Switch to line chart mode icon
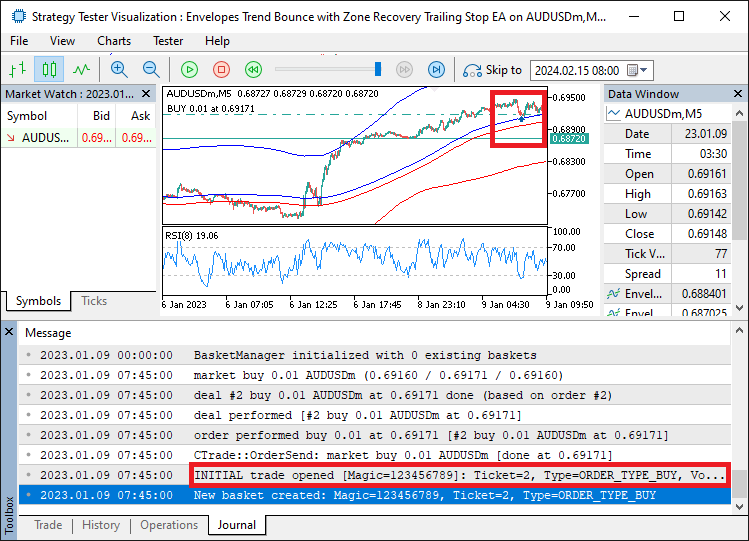Viewport: 749px width, 541px height. coord(82,70)
